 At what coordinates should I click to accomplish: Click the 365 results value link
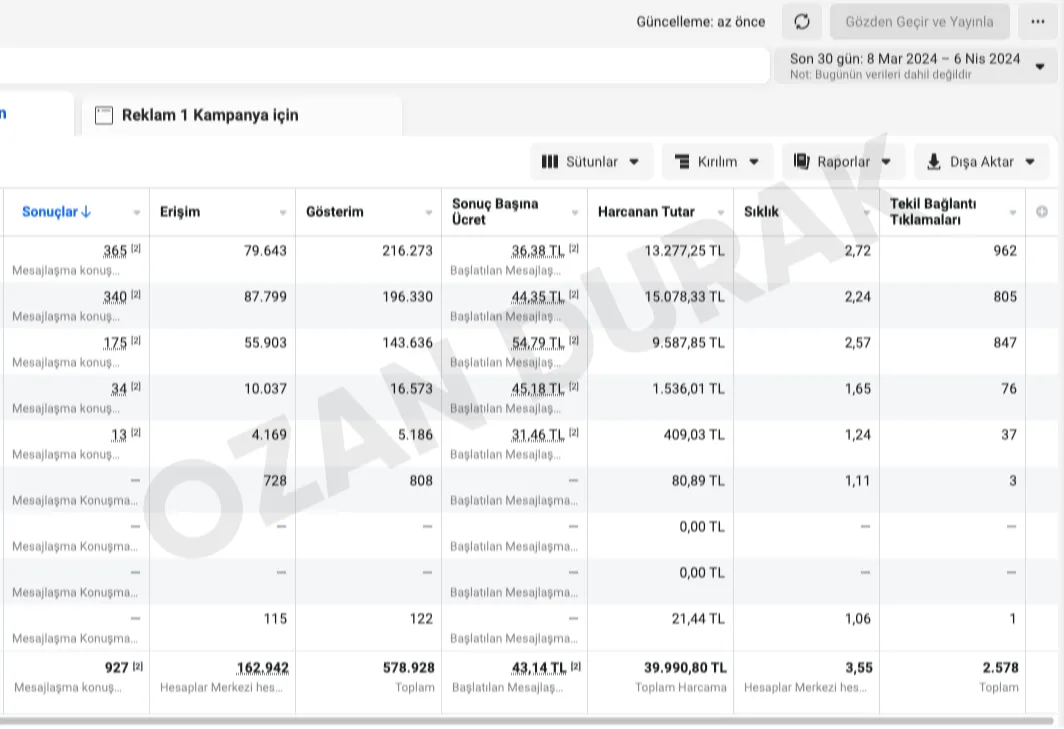(x=115, y=251)
